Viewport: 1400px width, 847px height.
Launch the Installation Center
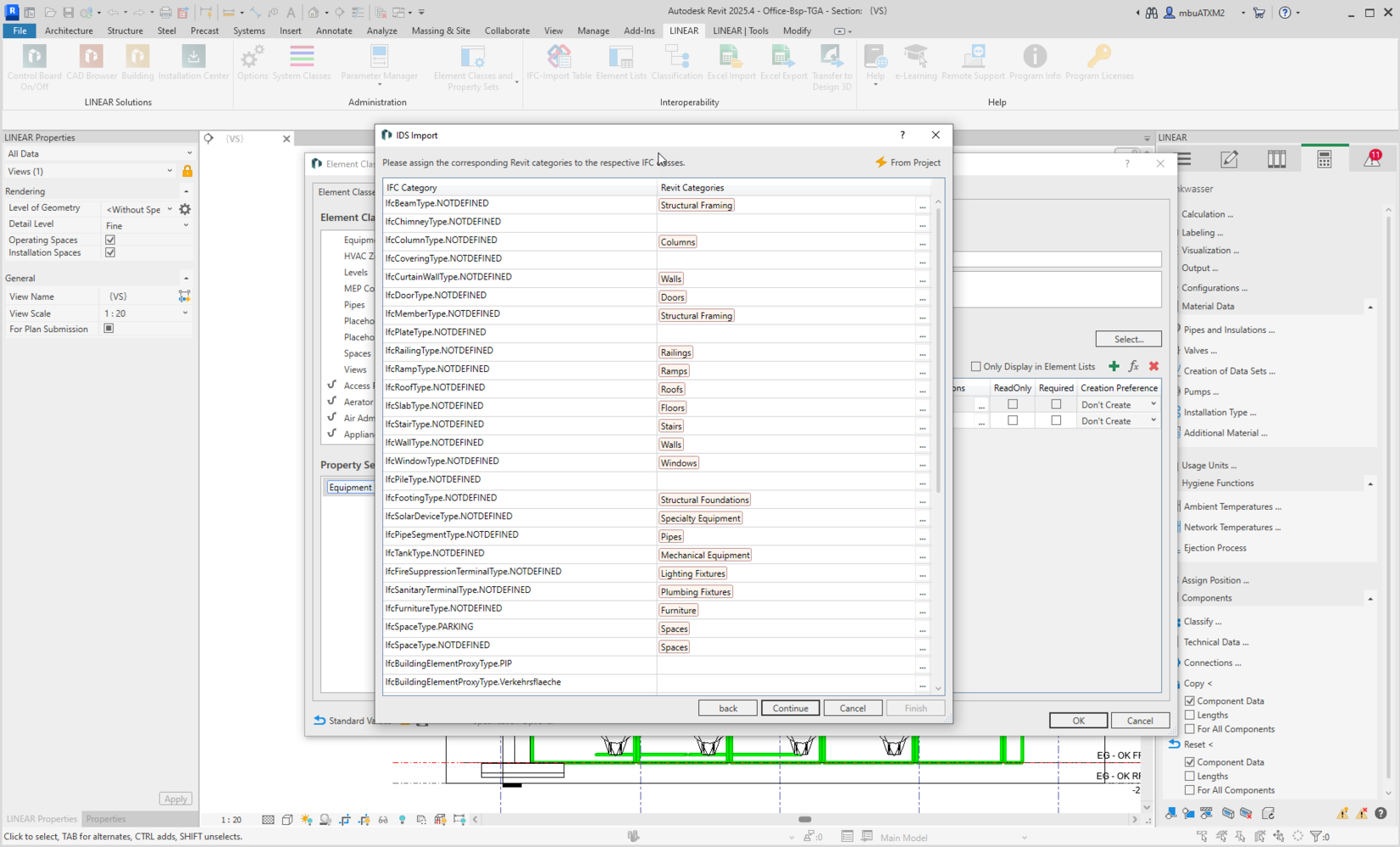[x=193, y=63]
